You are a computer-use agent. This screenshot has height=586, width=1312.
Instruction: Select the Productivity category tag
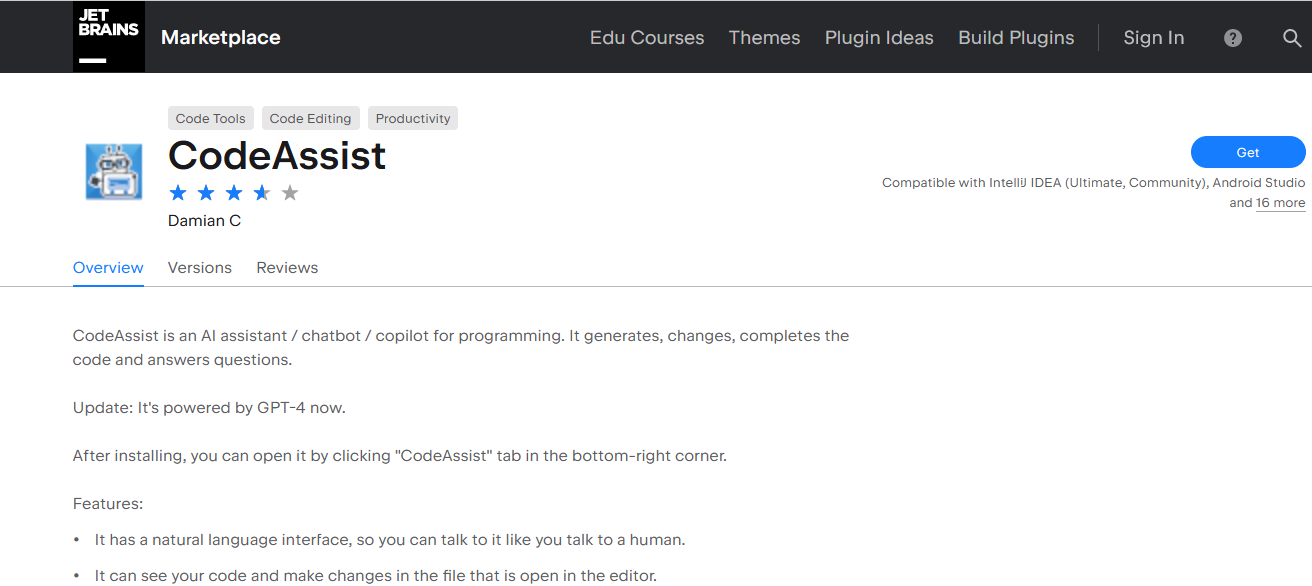click(x=412, y=117)
